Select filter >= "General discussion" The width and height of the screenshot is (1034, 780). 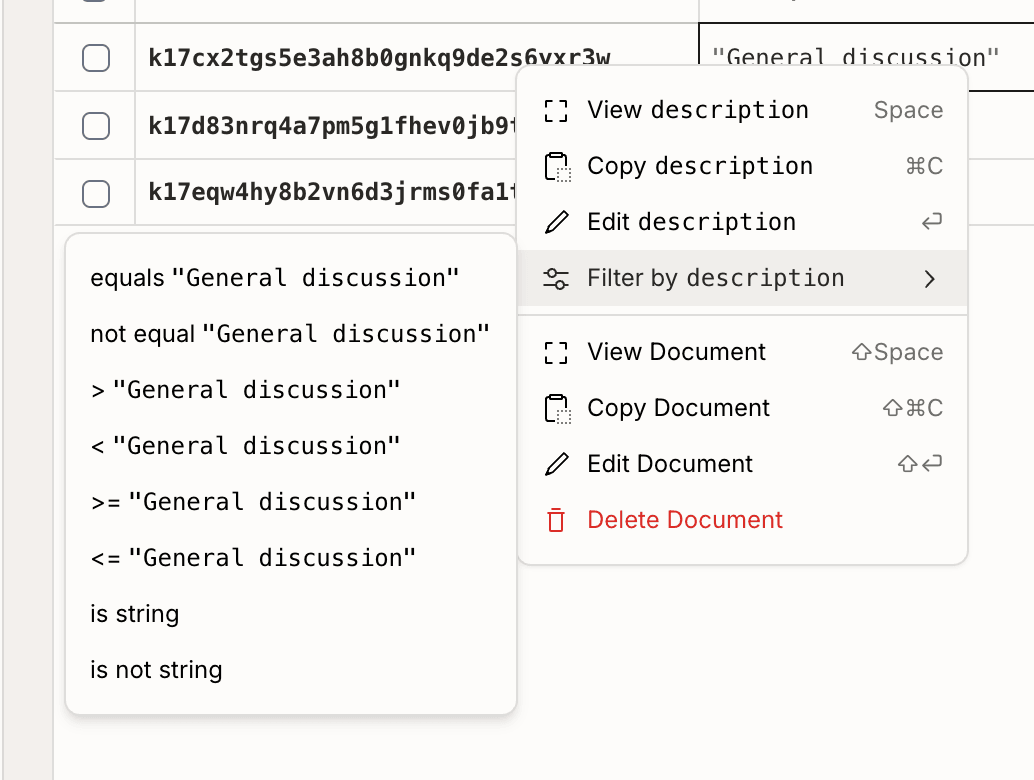click(291, 502)
